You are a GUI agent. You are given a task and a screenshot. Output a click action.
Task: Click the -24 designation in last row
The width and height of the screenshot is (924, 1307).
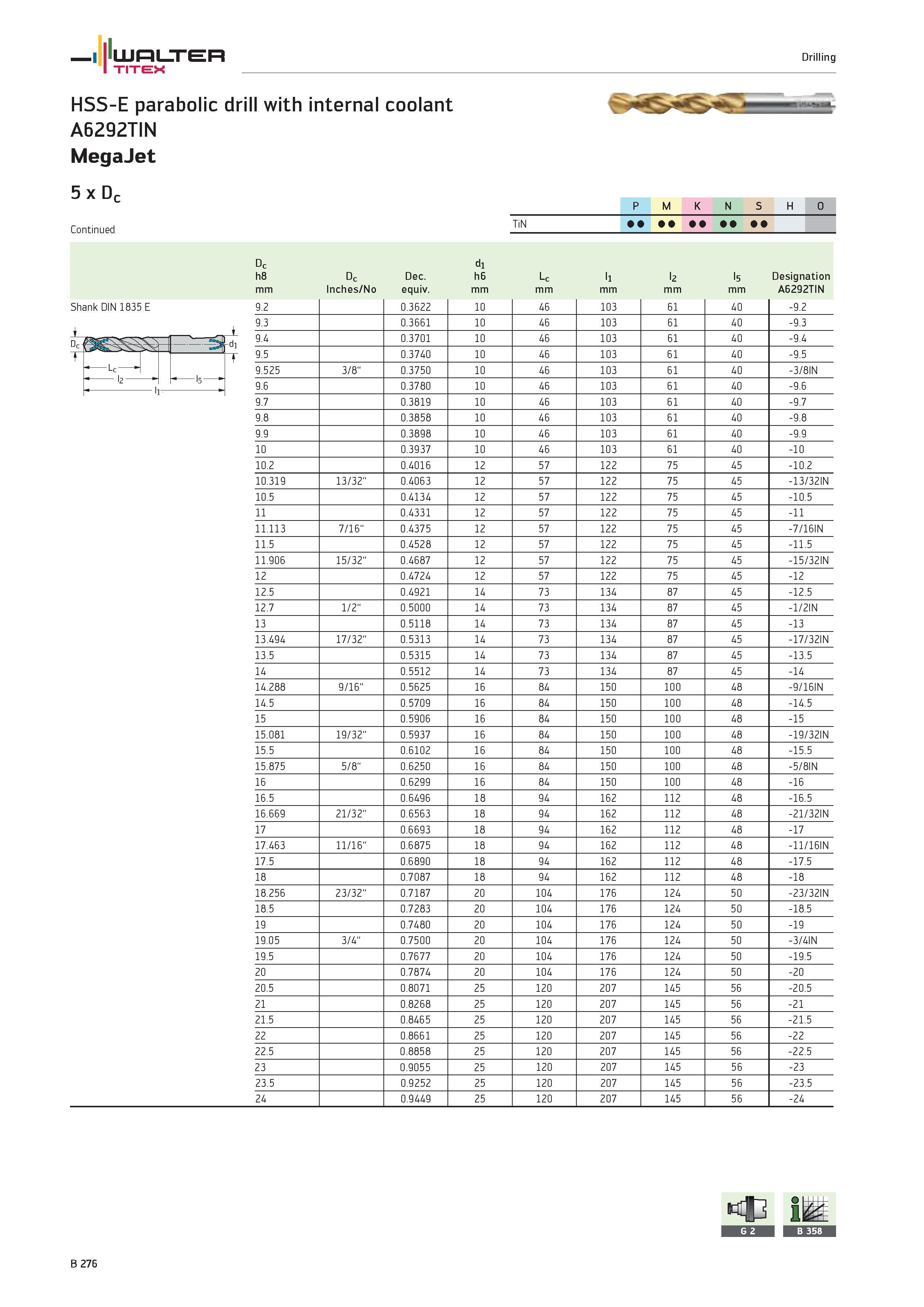796,1099
